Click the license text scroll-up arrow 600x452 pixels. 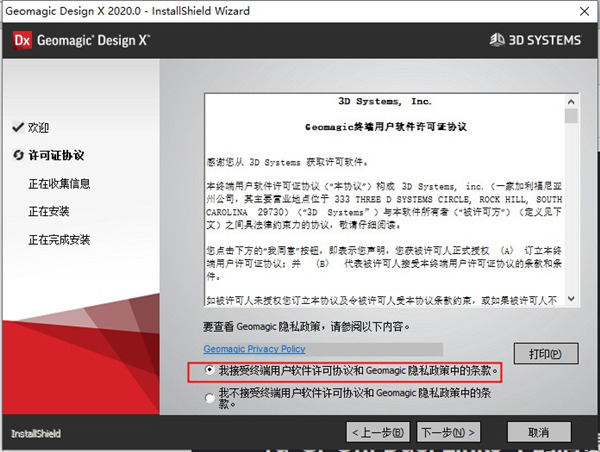tap(571, 102)
